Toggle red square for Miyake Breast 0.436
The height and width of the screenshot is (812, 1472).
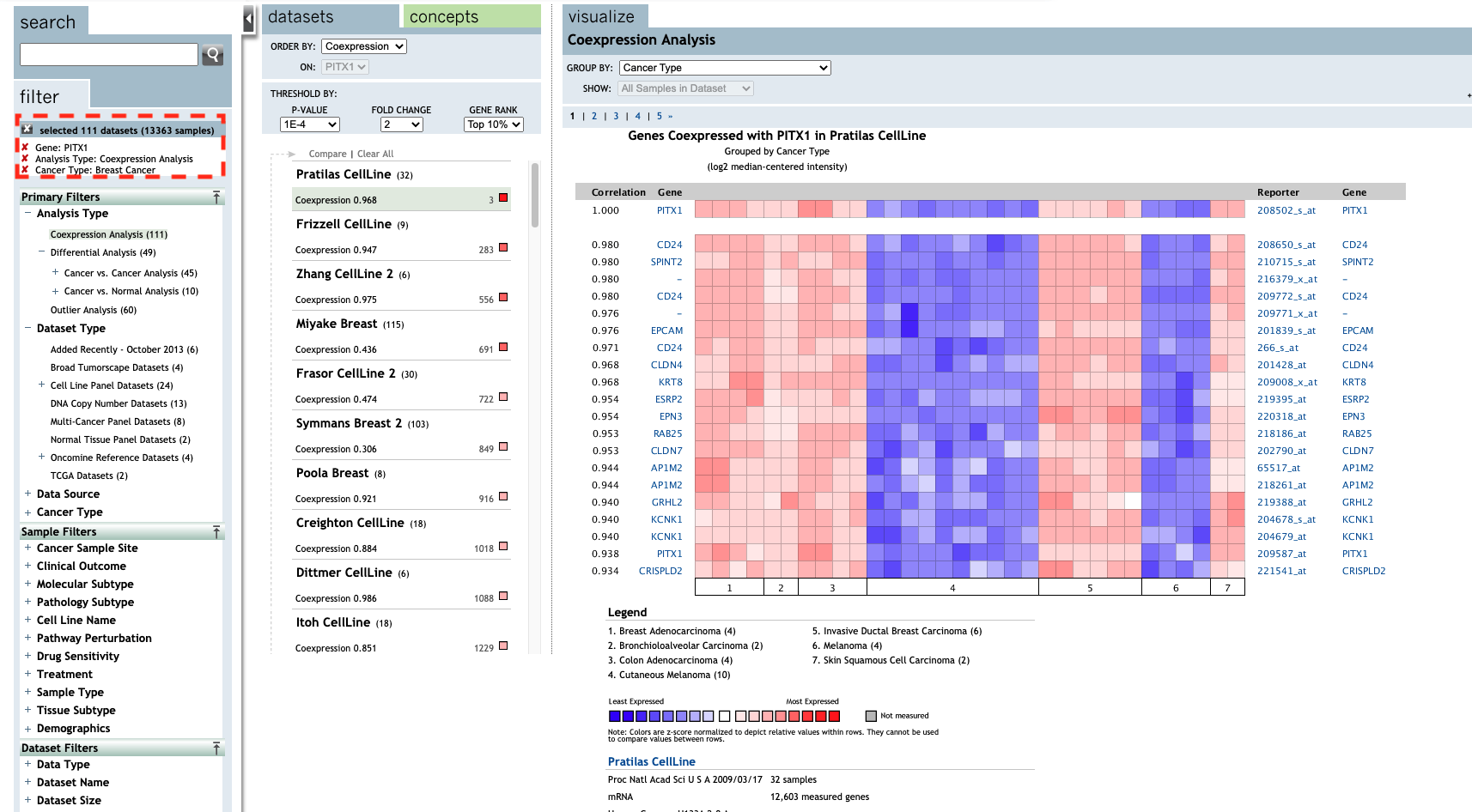(503, 348)
